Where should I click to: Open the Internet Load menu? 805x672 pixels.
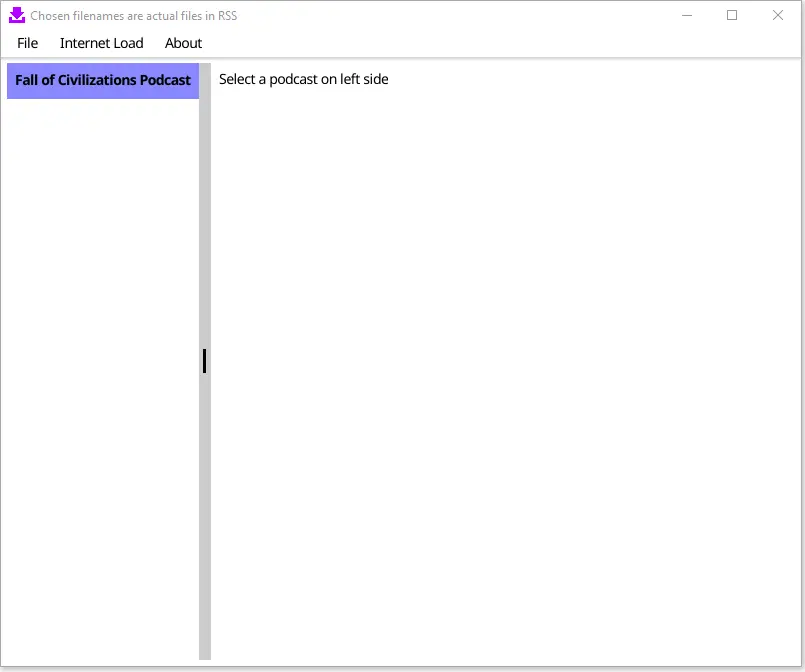point(101,43)
